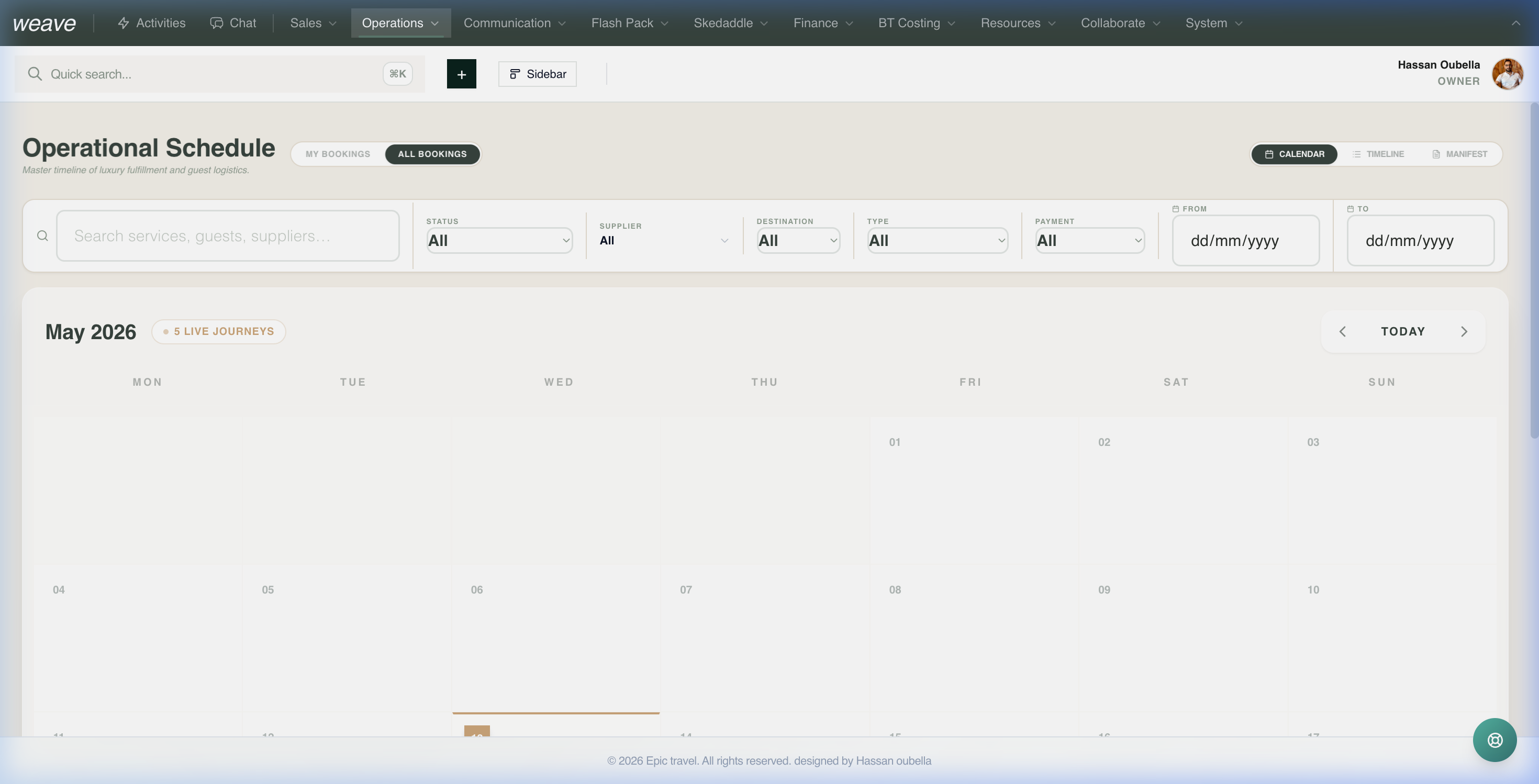Select calendar day 09
1539x784 pixels.
[1183, 639]
